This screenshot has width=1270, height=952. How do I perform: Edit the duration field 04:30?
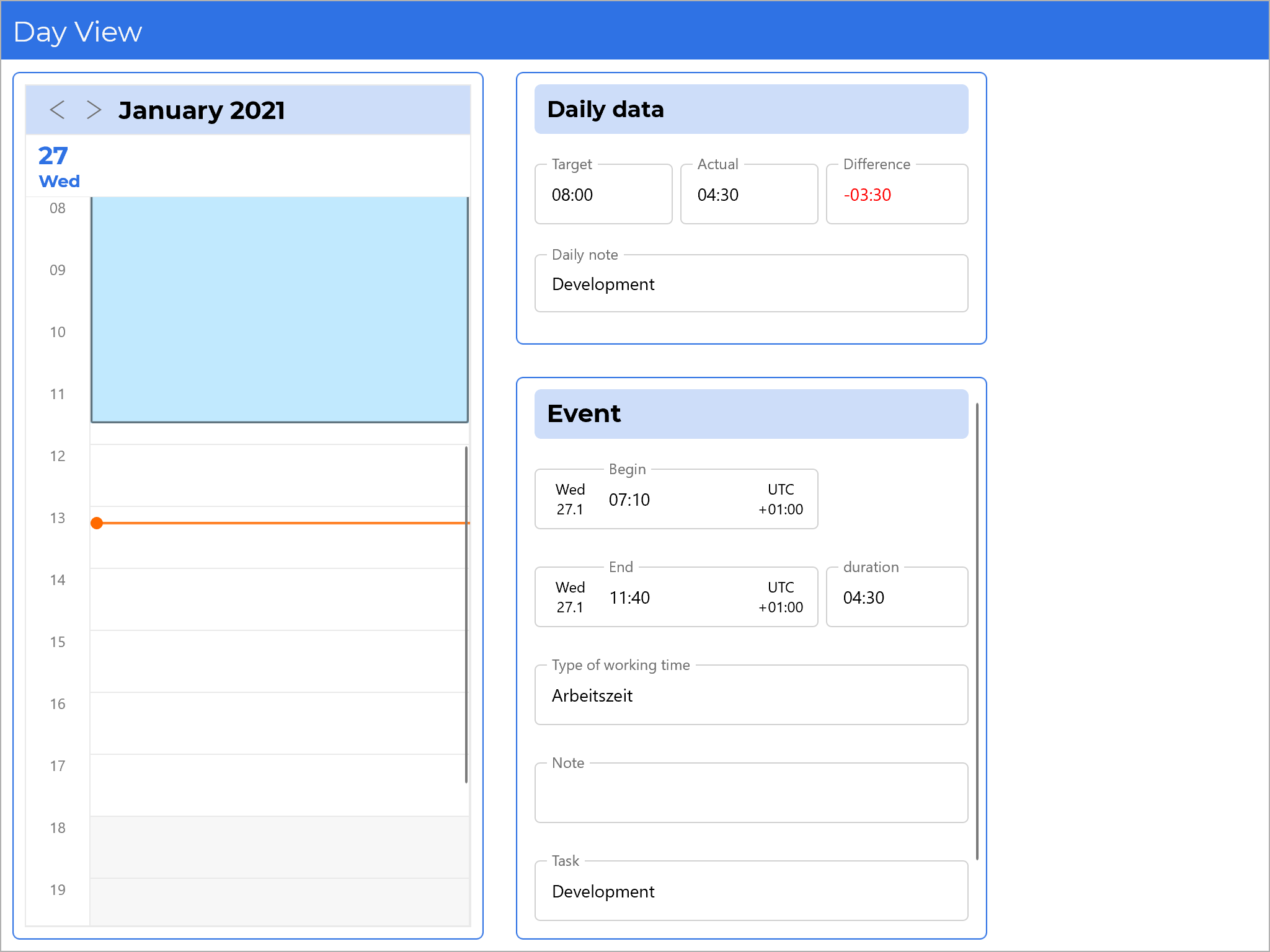pyautogui.click(x=896, y=597)
